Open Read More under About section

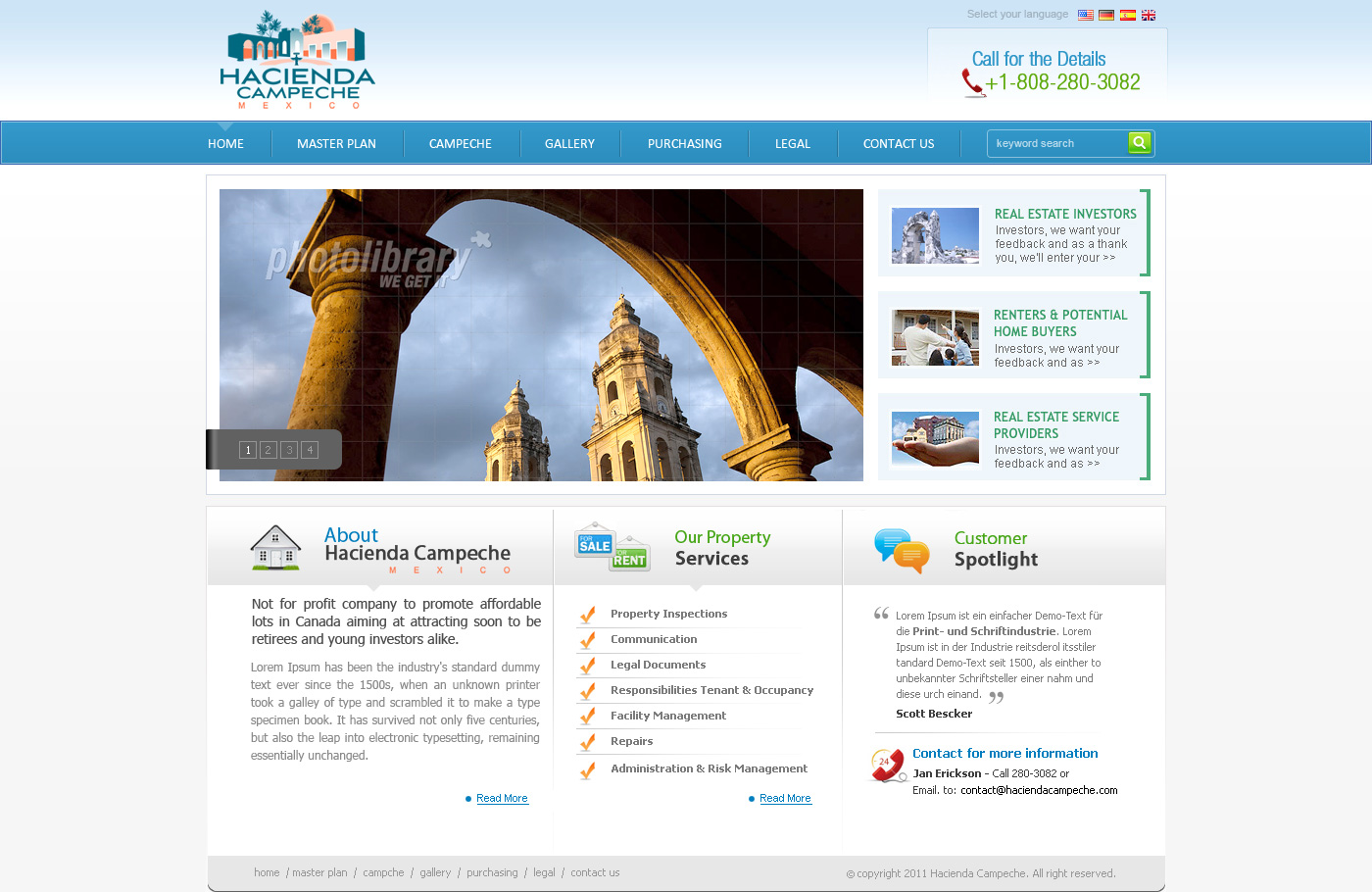502,799
